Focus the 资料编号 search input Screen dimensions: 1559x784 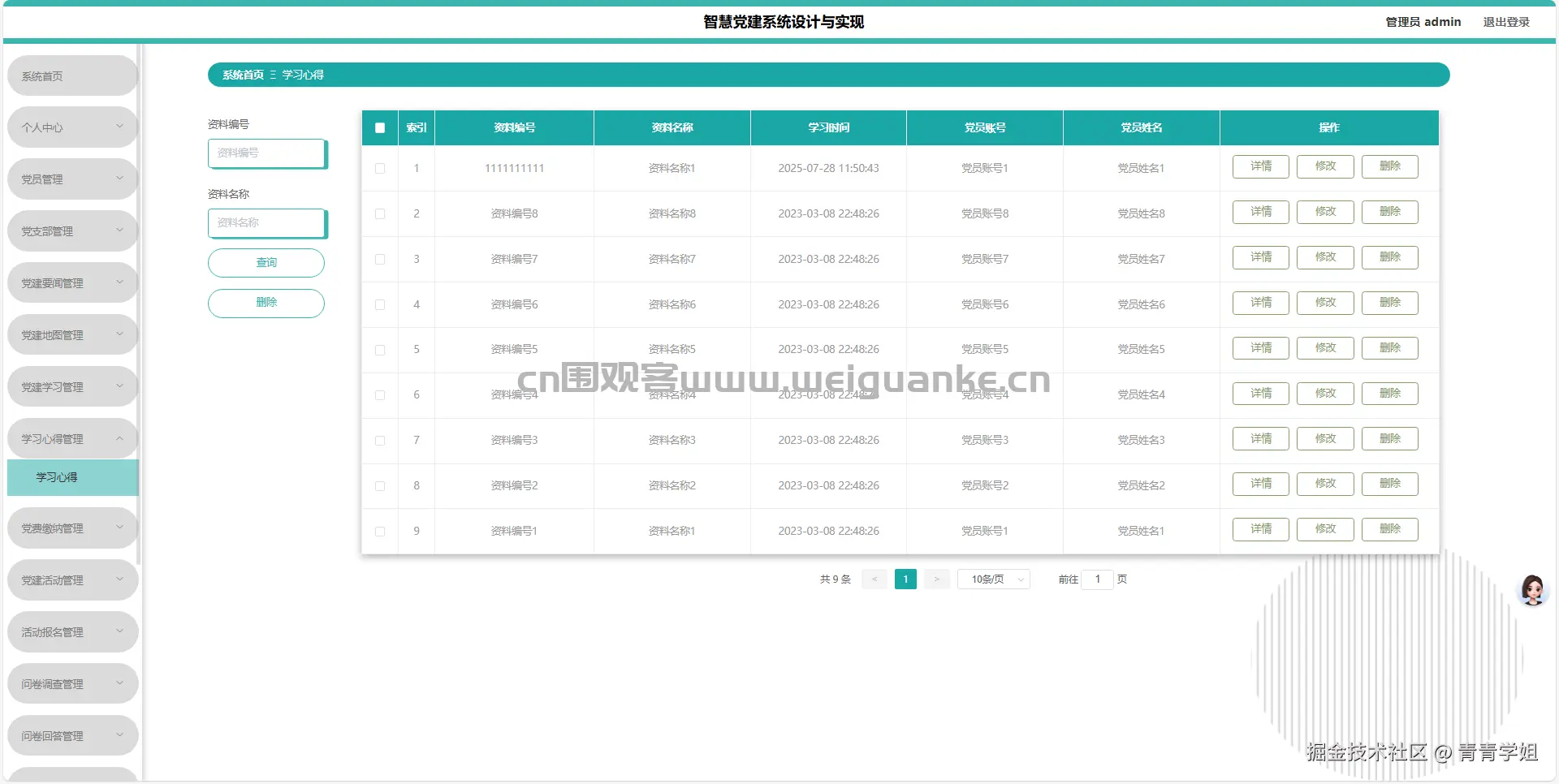(x=268, y=153)
